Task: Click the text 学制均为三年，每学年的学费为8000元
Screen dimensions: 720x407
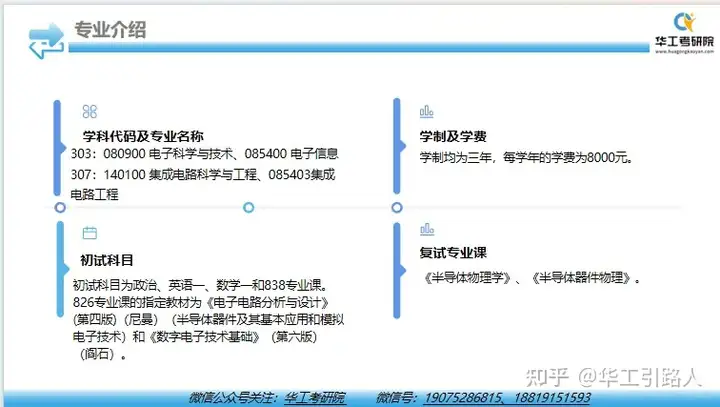Action: pos(526,158)
